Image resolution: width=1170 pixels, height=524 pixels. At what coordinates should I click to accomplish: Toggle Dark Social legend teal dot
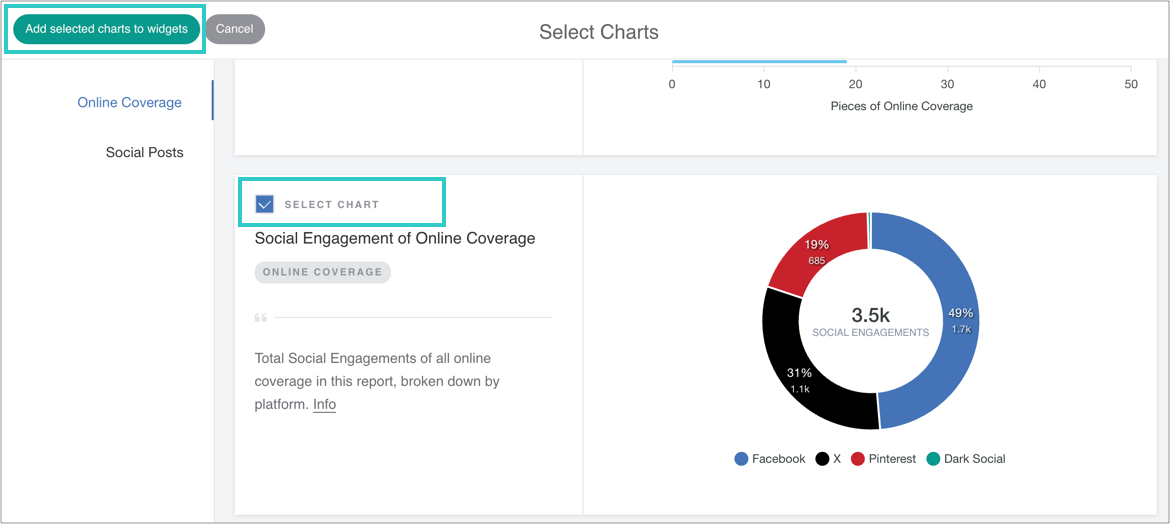pyautogui.click(x=933, y=459)
